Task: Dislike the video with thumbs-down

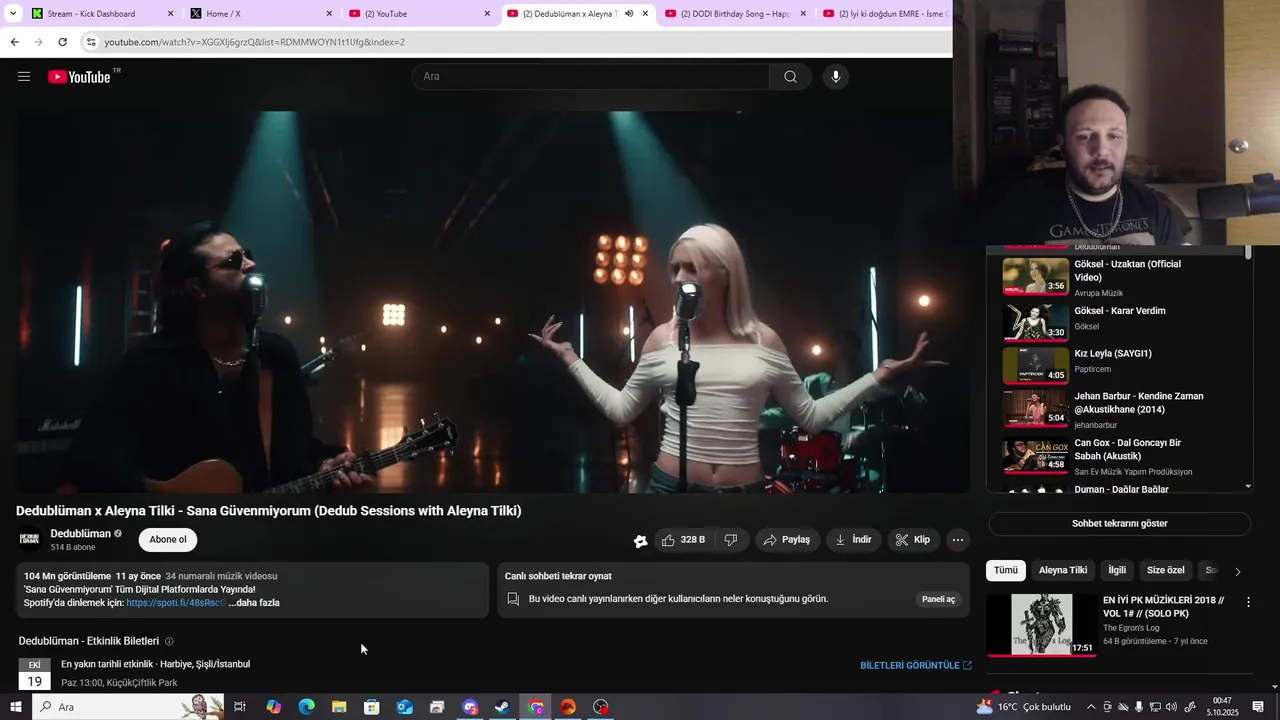Action: (731, 540)
